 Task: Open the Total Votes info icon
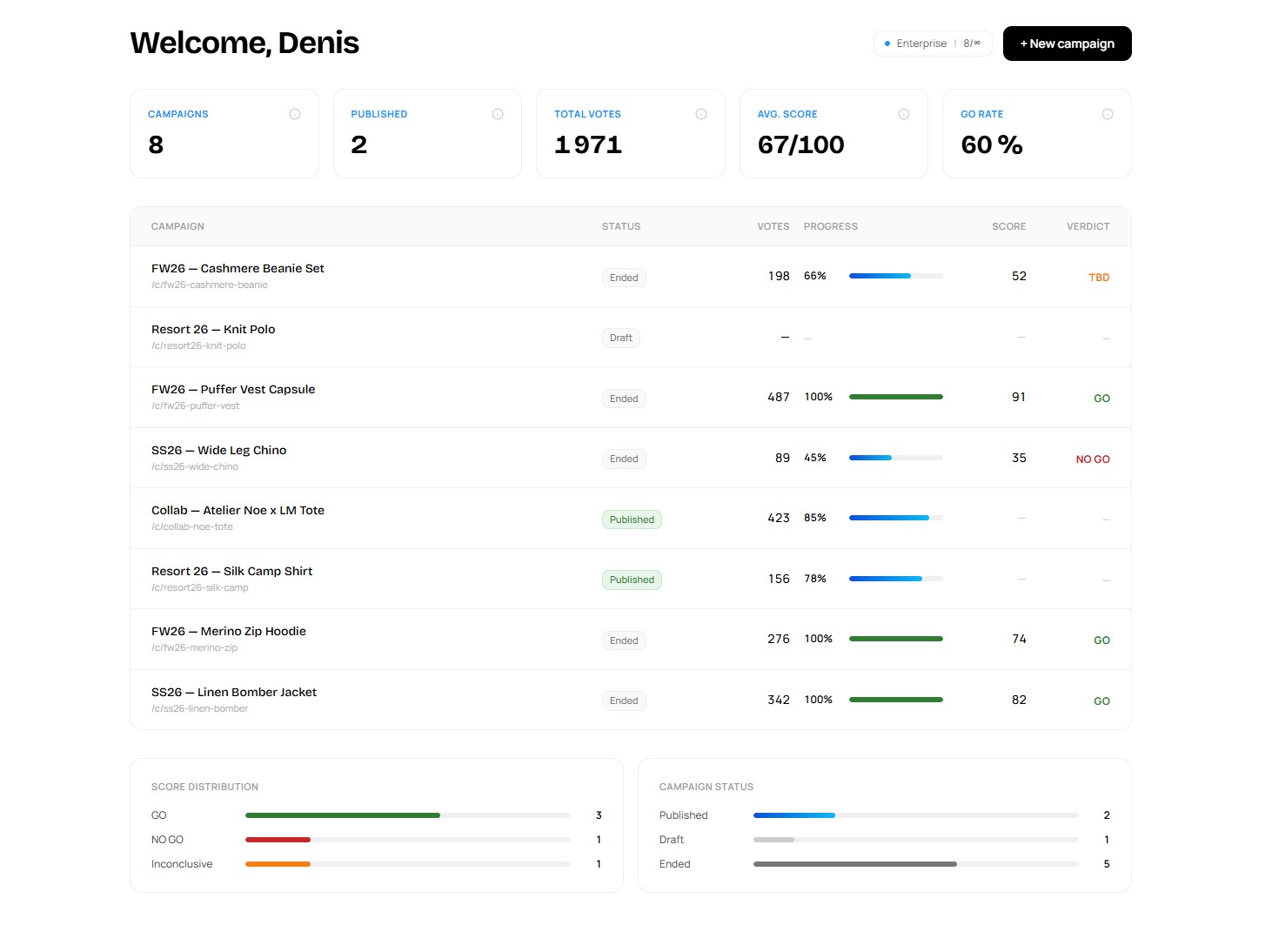(x=700, y=113)
